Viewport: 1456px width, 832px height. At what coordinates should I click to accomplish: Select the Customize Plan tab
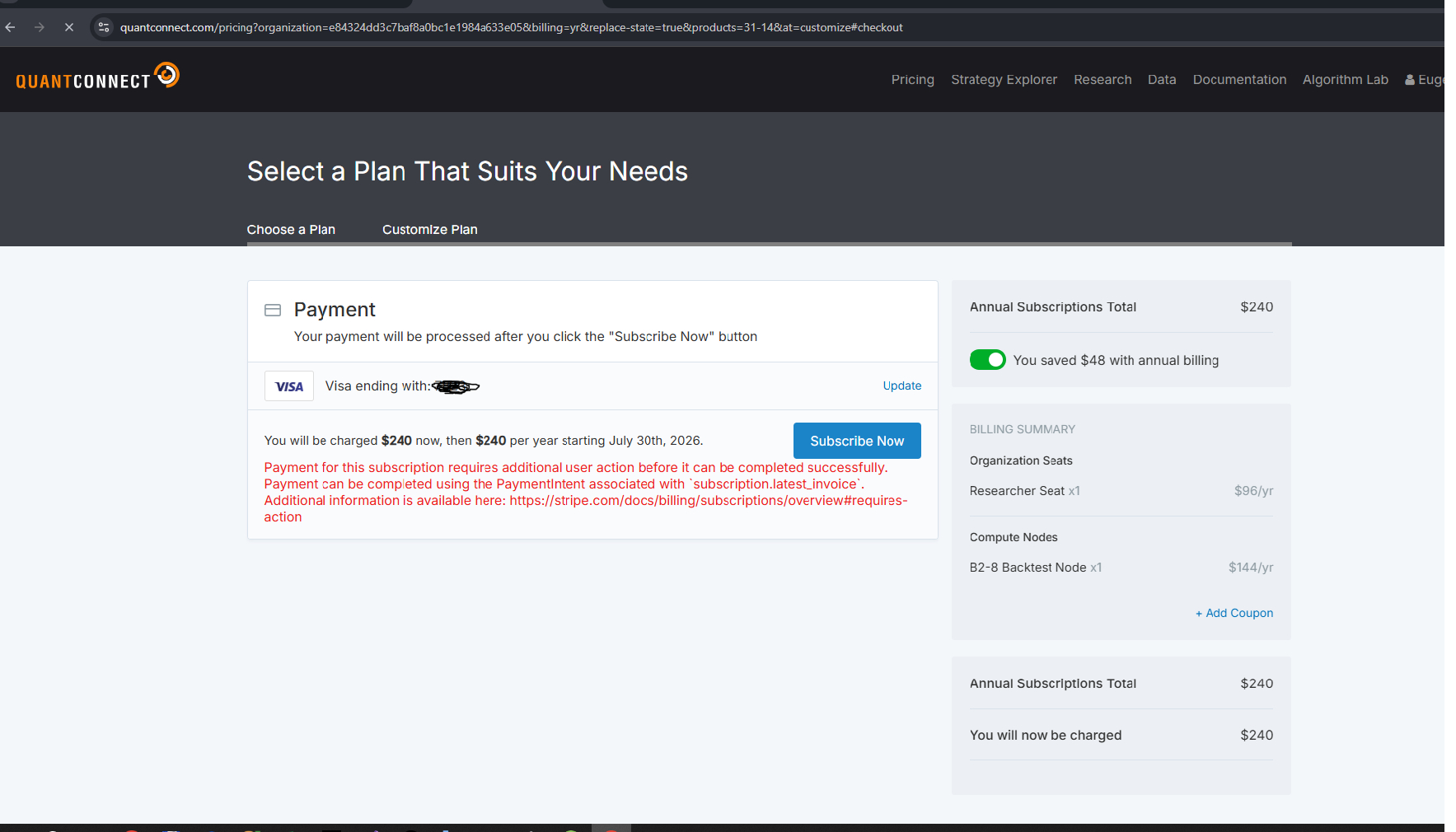tap(429, 230)
